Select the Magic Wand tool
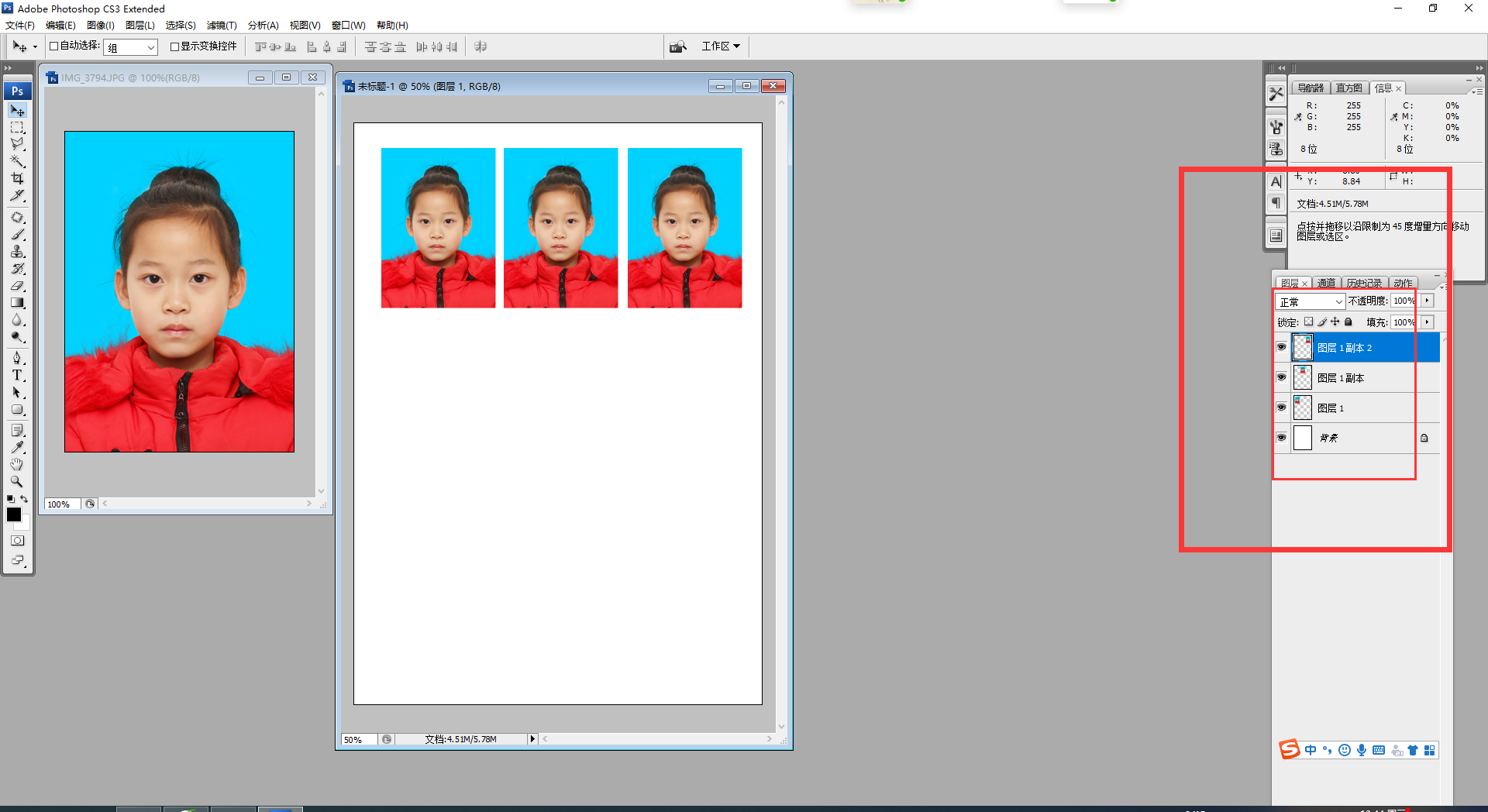Screen dimensions: 1488x812 [x=17, y=161]
